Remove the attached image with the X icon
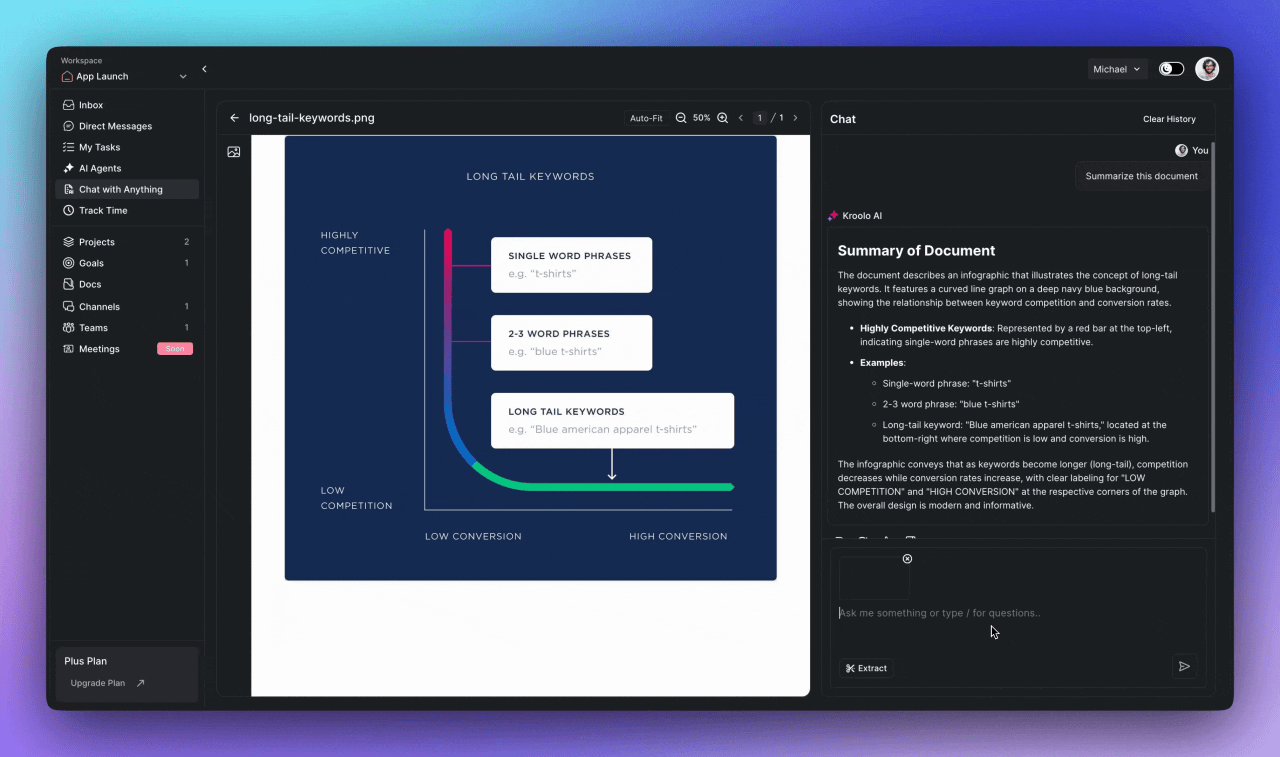This screenshot has width=1280, height=757. click(907, 559)
